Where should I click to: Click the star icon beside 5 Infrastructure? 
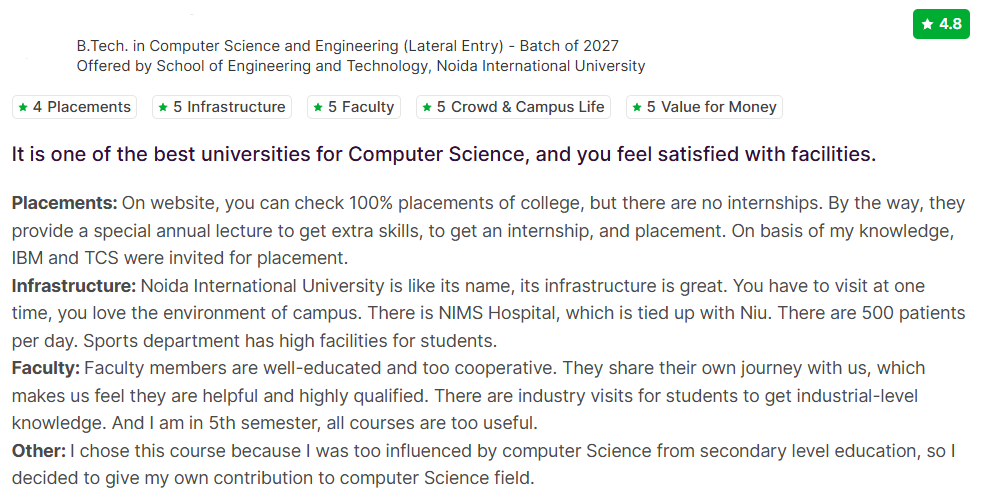coord(163,107)
